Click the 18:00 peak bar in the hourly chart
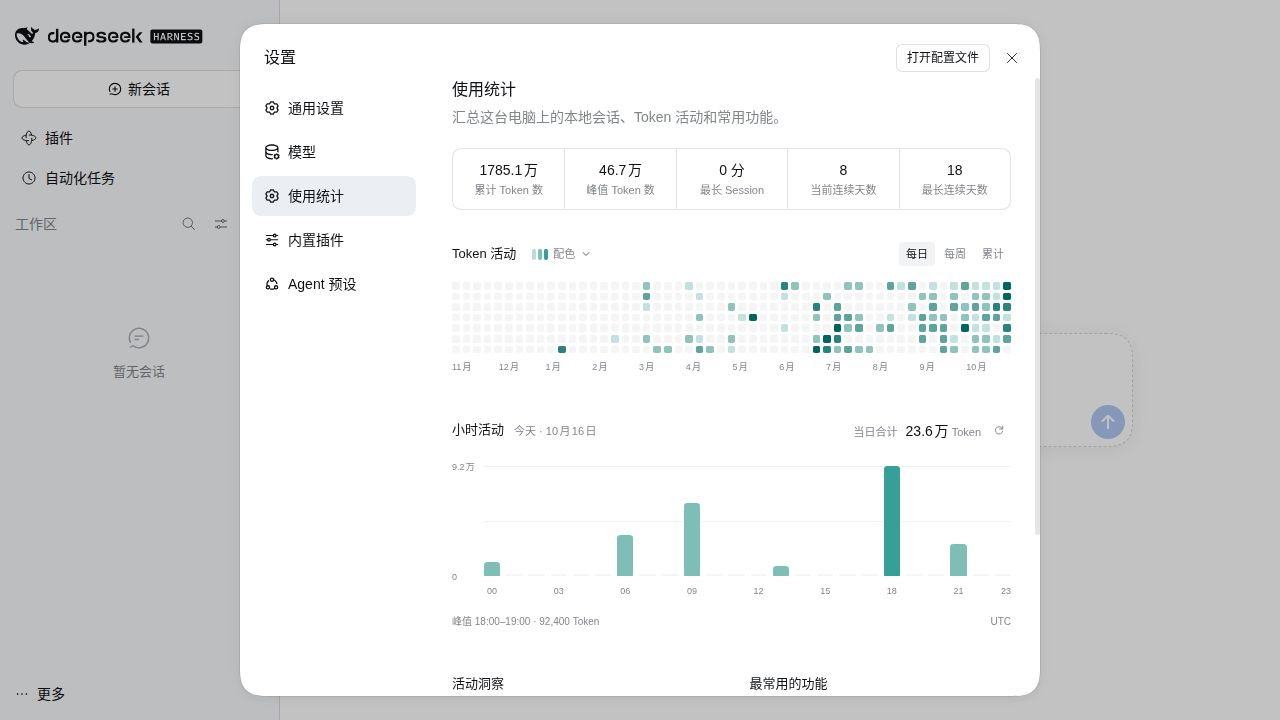 [892, 521]
